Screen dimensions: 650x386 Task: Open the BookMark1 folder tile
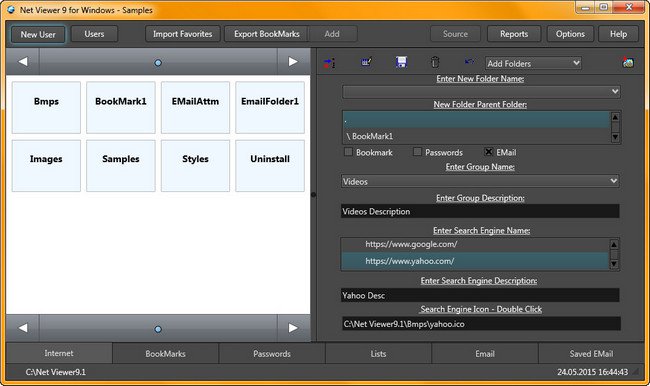point(121,107)
